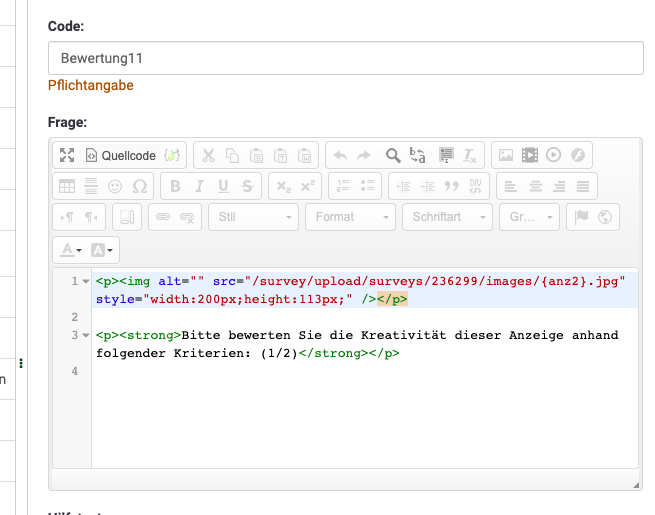Screen dimensions: 655x515
Task: Toggle strikethrough formatting
Action: click(x=248, y=186)
